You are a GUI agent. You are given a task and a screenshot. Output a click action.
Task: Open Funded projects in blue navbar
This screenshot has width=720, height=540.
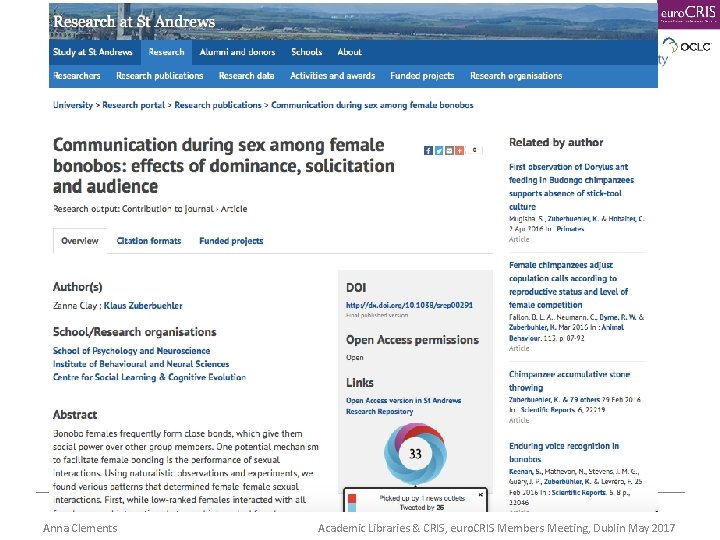(422, 76)
